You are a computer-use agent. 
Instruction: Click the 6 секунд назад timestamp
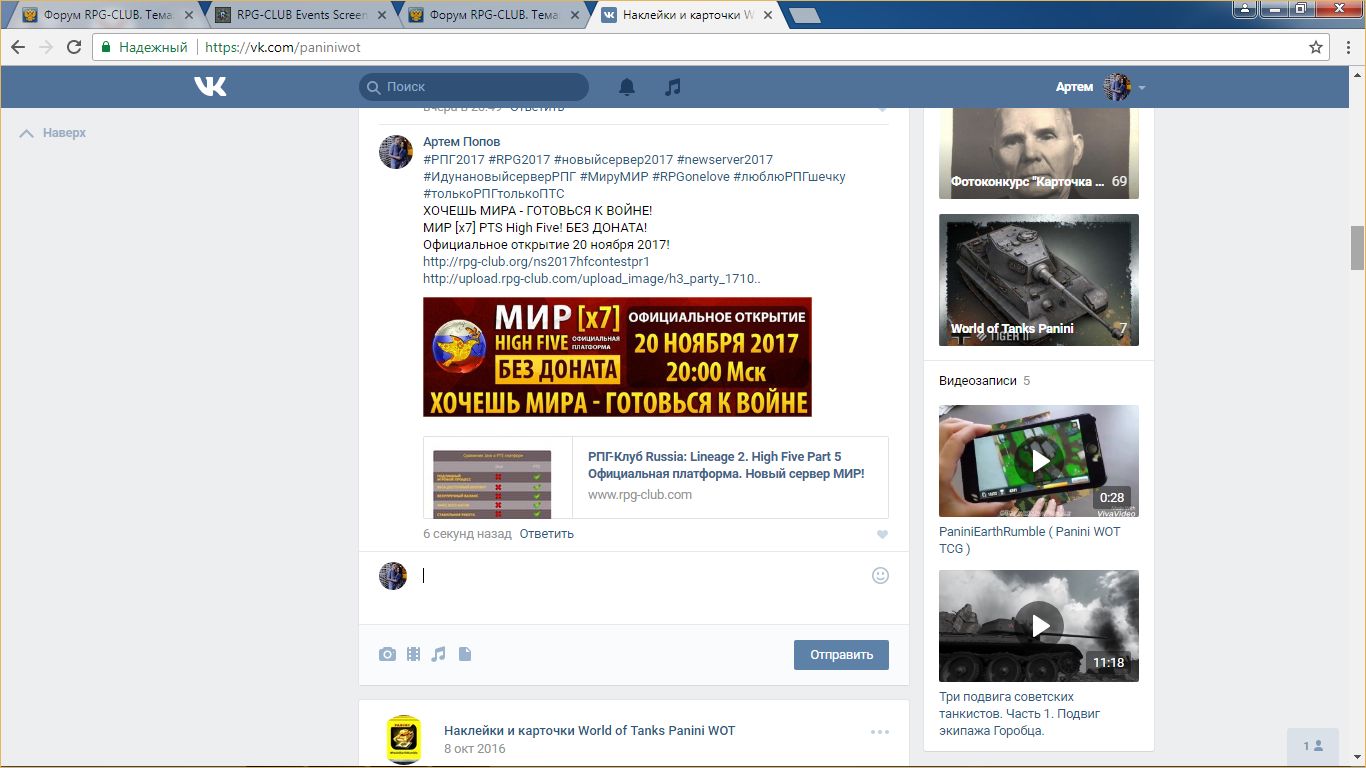point(467,534)
